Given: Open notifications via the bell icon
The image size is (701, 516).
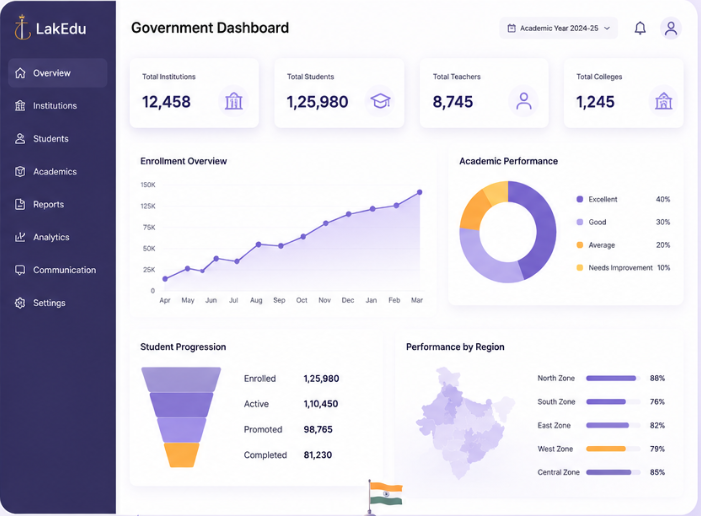Looking at the screenshot, I should 640,28.
